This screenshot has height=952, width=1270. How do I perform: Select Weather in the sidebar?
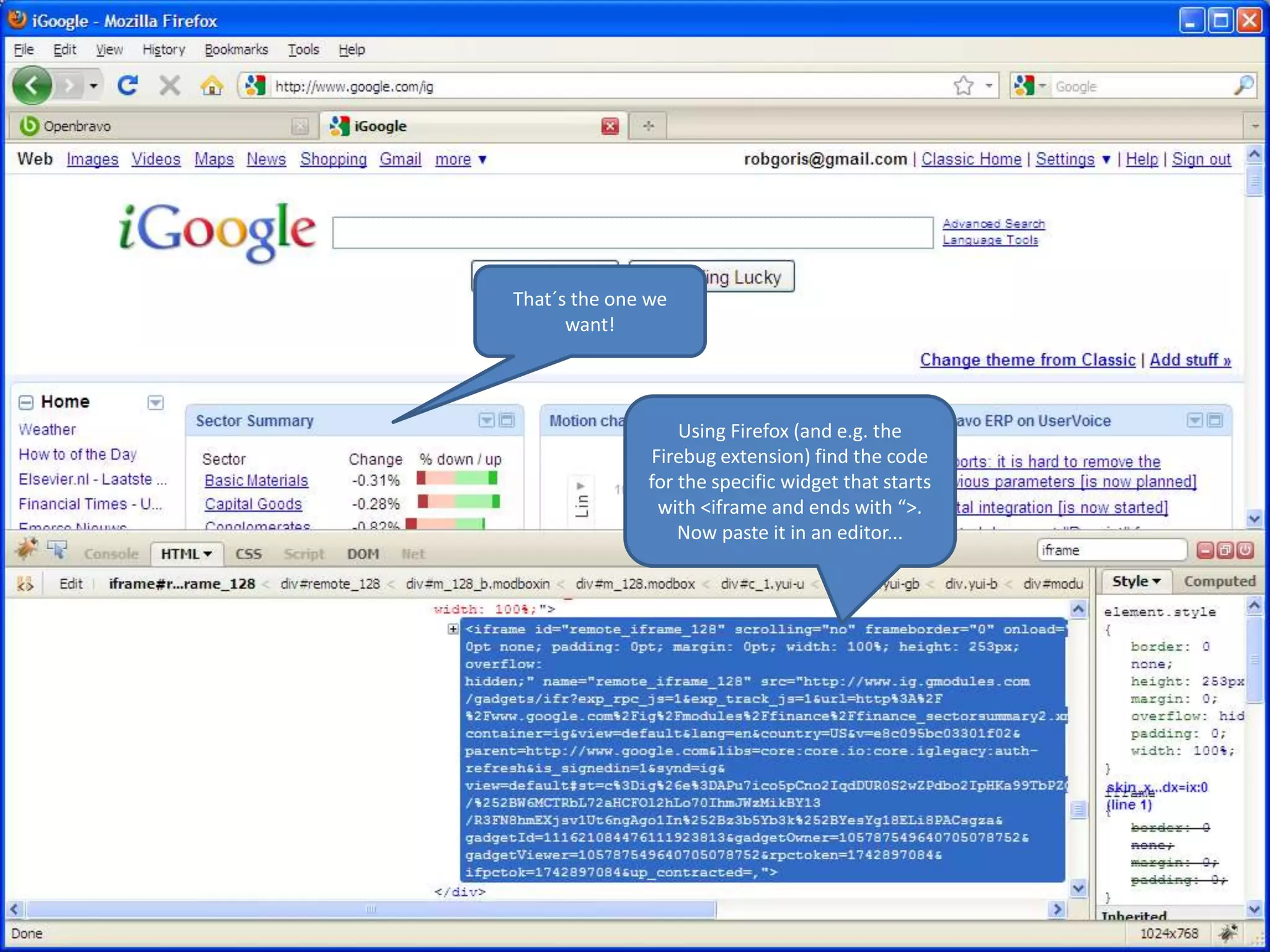click(47, 430)
